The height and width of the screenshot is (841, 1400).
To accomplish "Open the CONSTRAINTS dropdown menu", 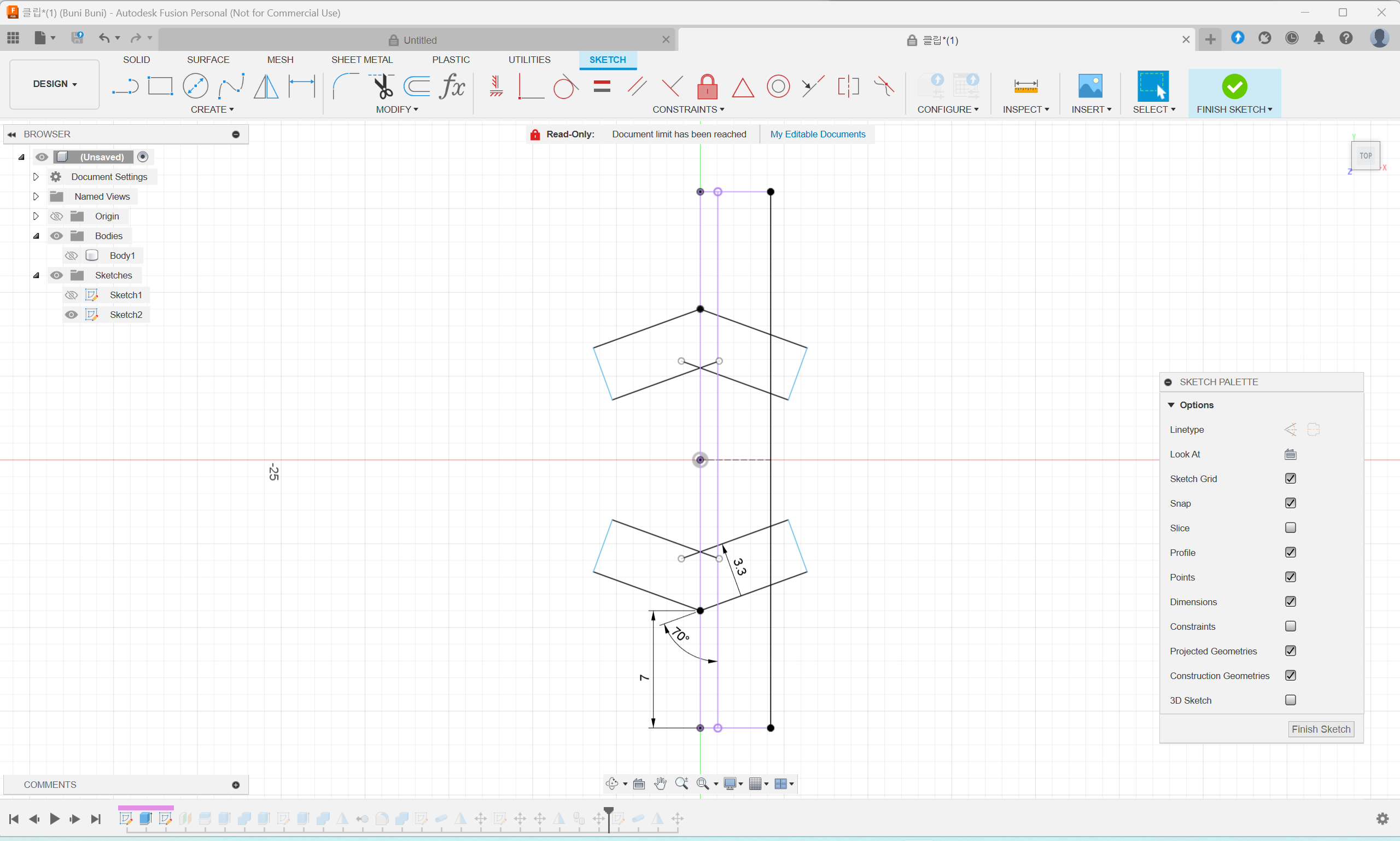I will (x=688, y=109).
